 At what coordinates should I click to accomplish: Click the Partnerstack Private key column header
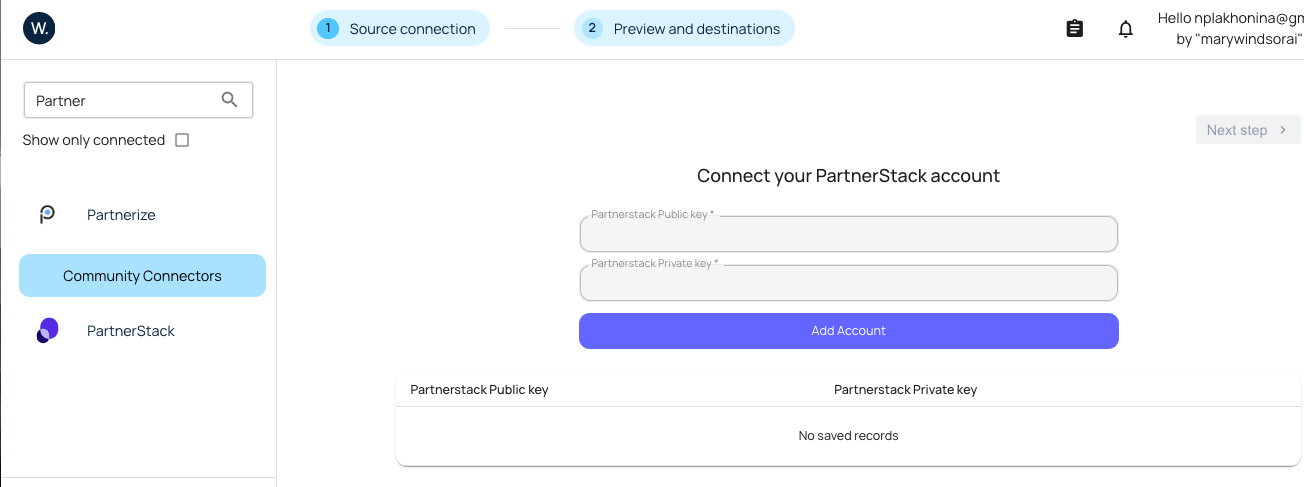tap(905, 390)
